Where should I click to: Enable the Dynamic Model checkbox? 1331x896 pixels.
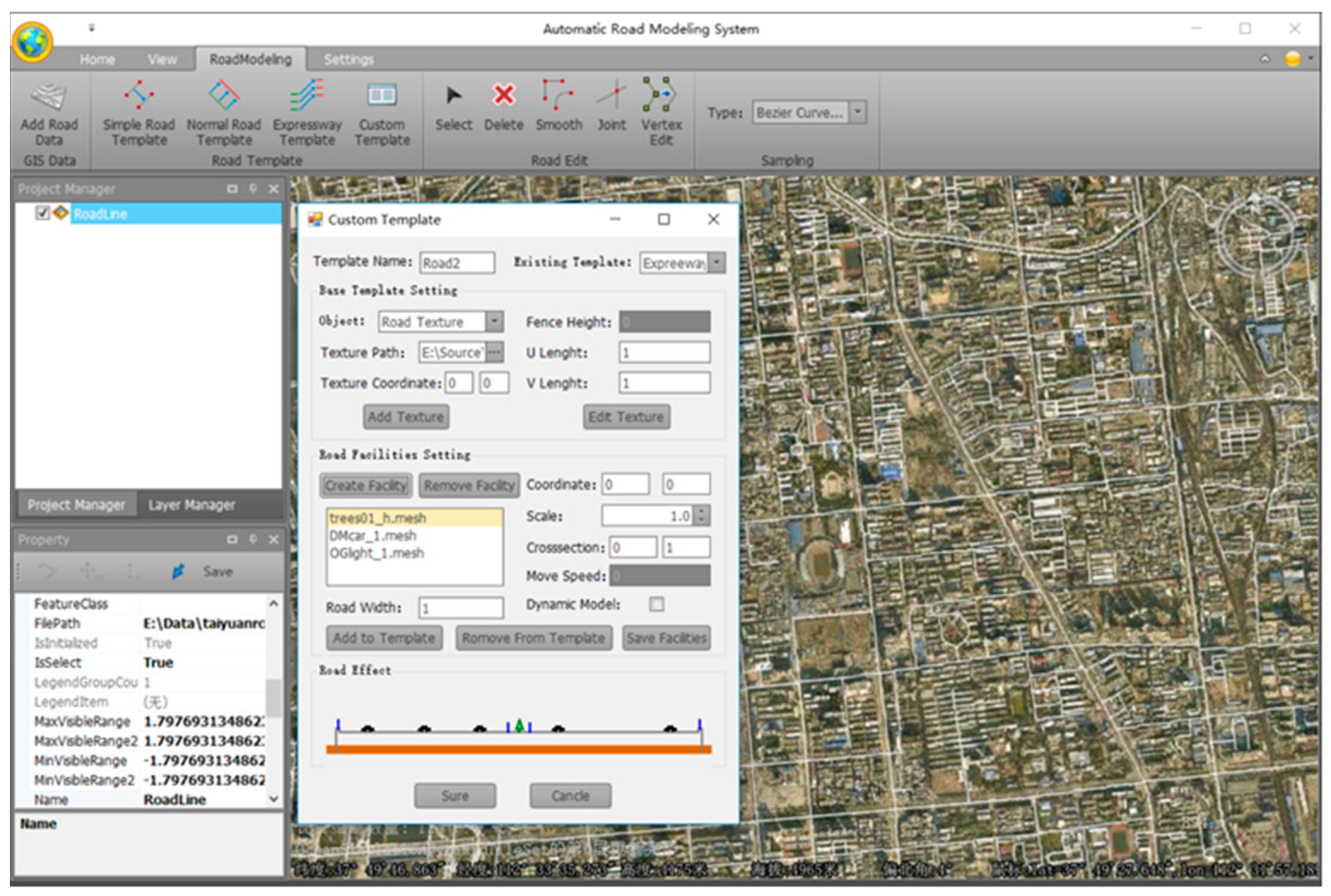tap(657, 604)
